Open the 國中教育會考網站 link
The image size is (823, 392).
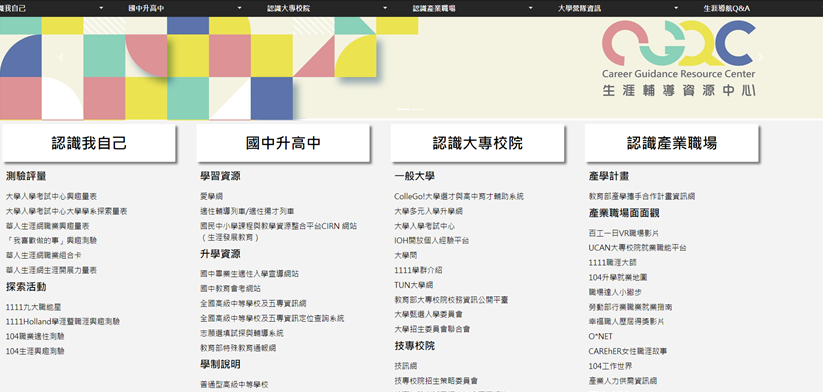230,289
